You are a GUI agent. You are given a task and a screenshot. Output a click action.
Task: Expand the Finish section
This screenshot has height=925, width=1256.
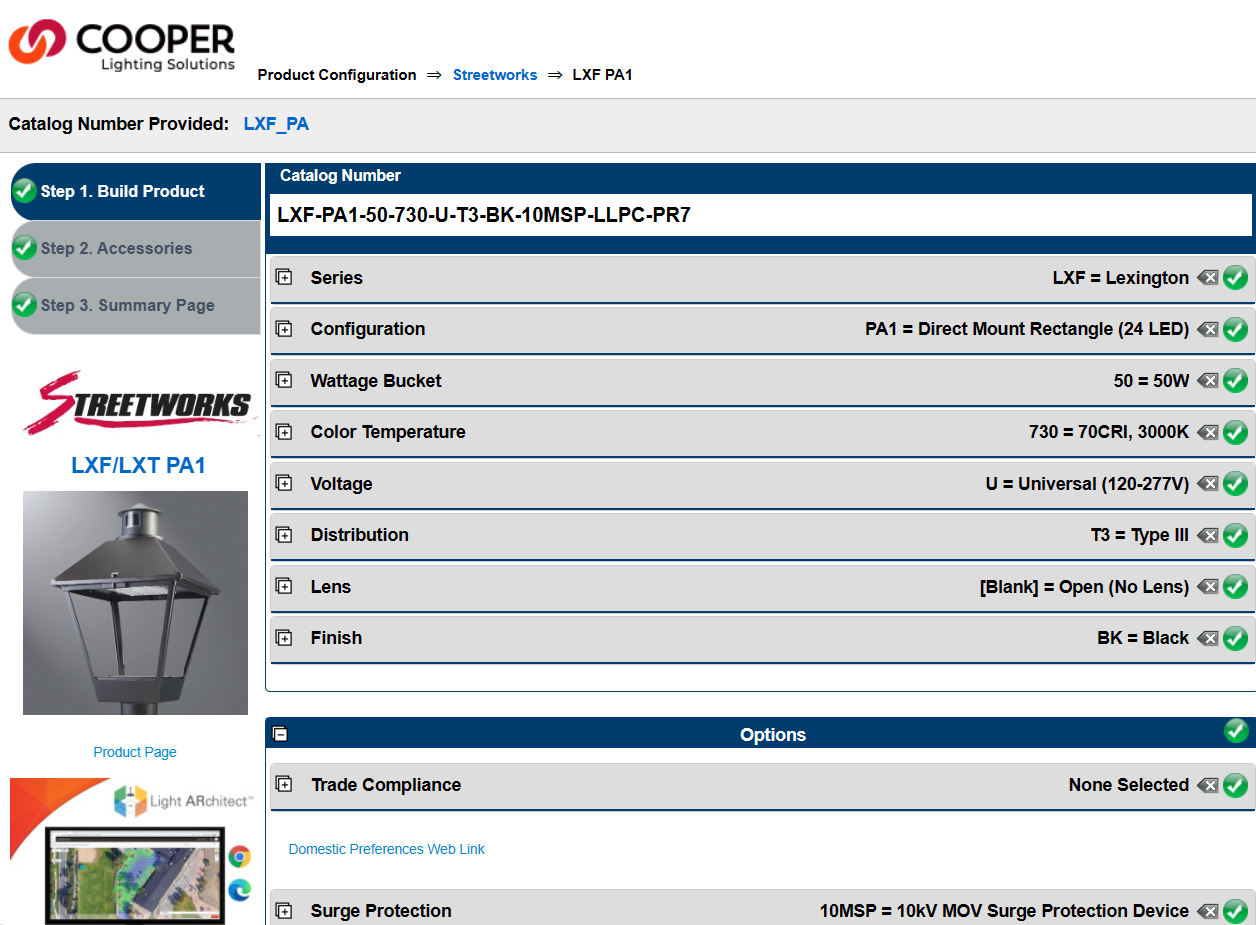[x=284, y=638]
